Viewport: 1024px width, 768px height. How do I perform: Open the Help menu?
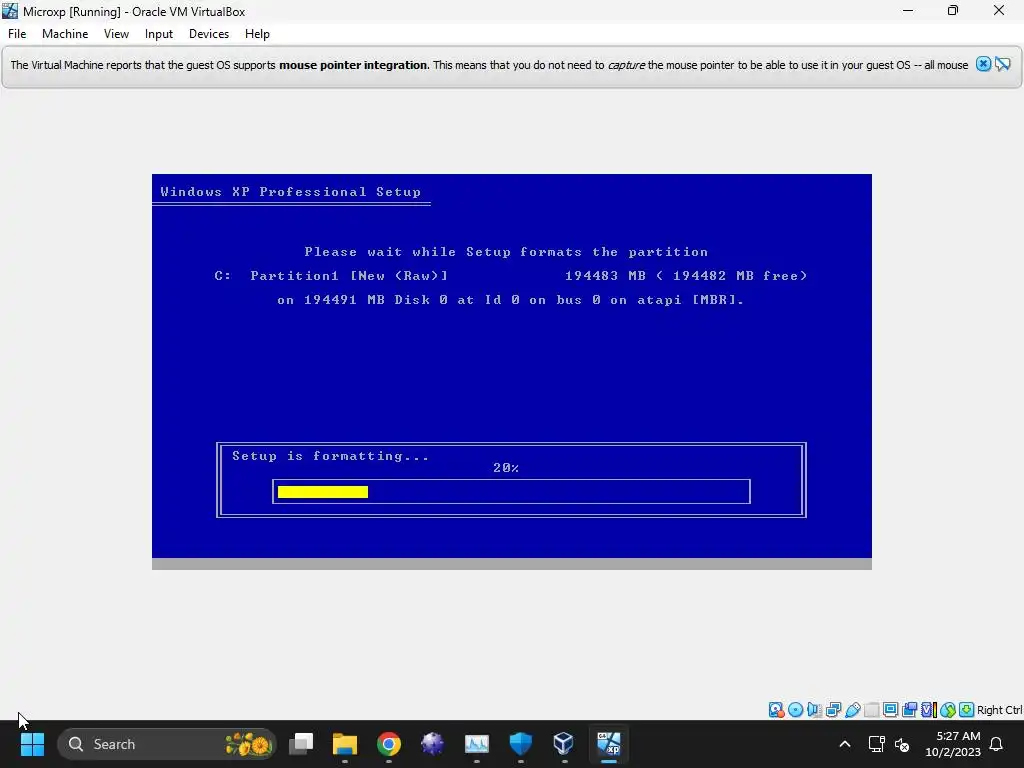(257, 34)
